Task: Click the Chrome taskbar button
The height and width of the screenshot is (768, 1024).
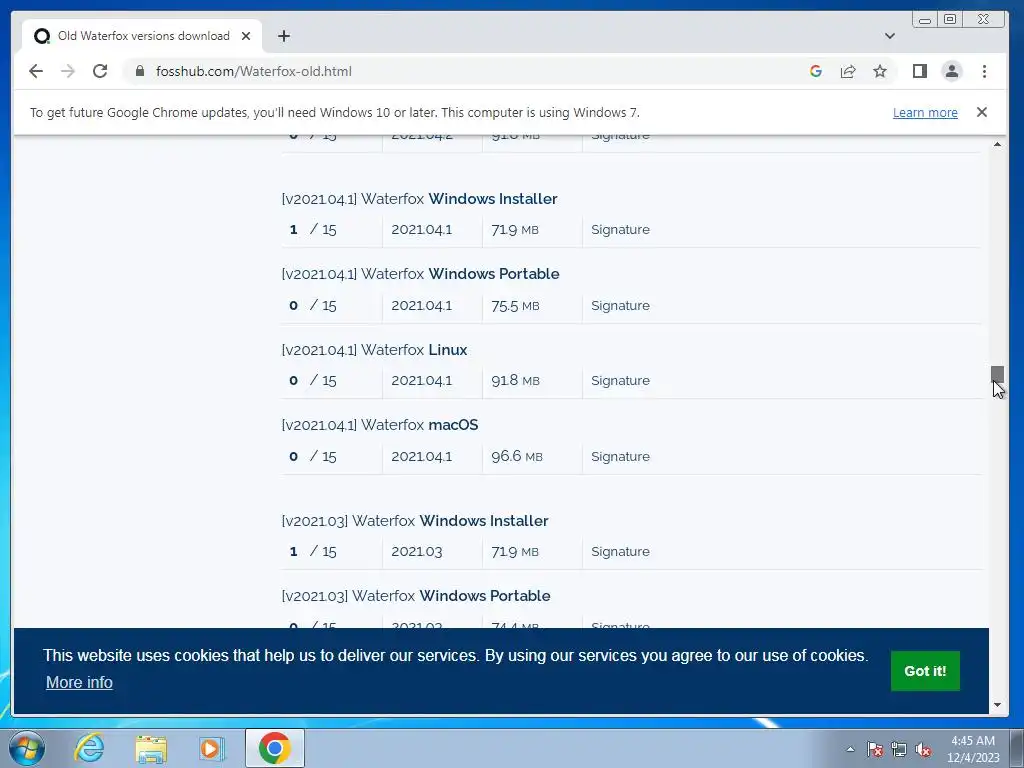Action: (274, 748)
